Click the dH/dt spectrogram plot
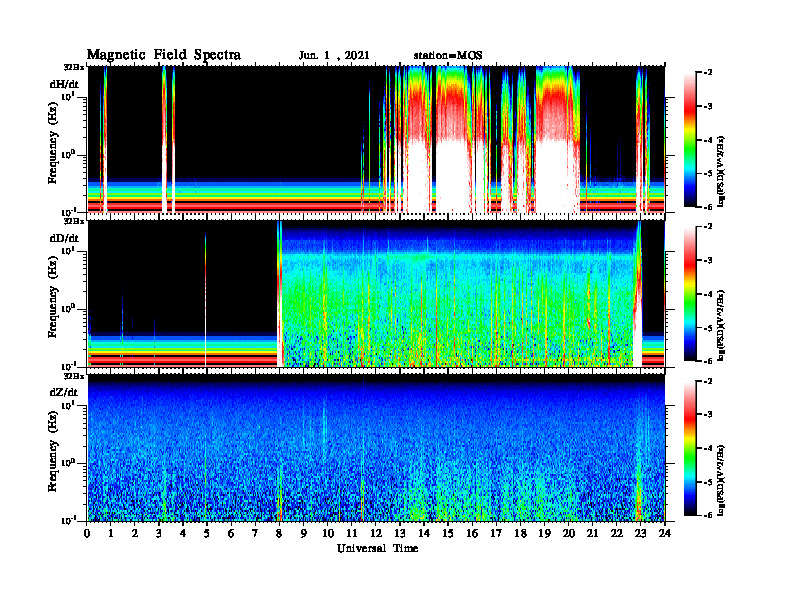Viewport: 792px width, 612px height. tap(376, 139)
